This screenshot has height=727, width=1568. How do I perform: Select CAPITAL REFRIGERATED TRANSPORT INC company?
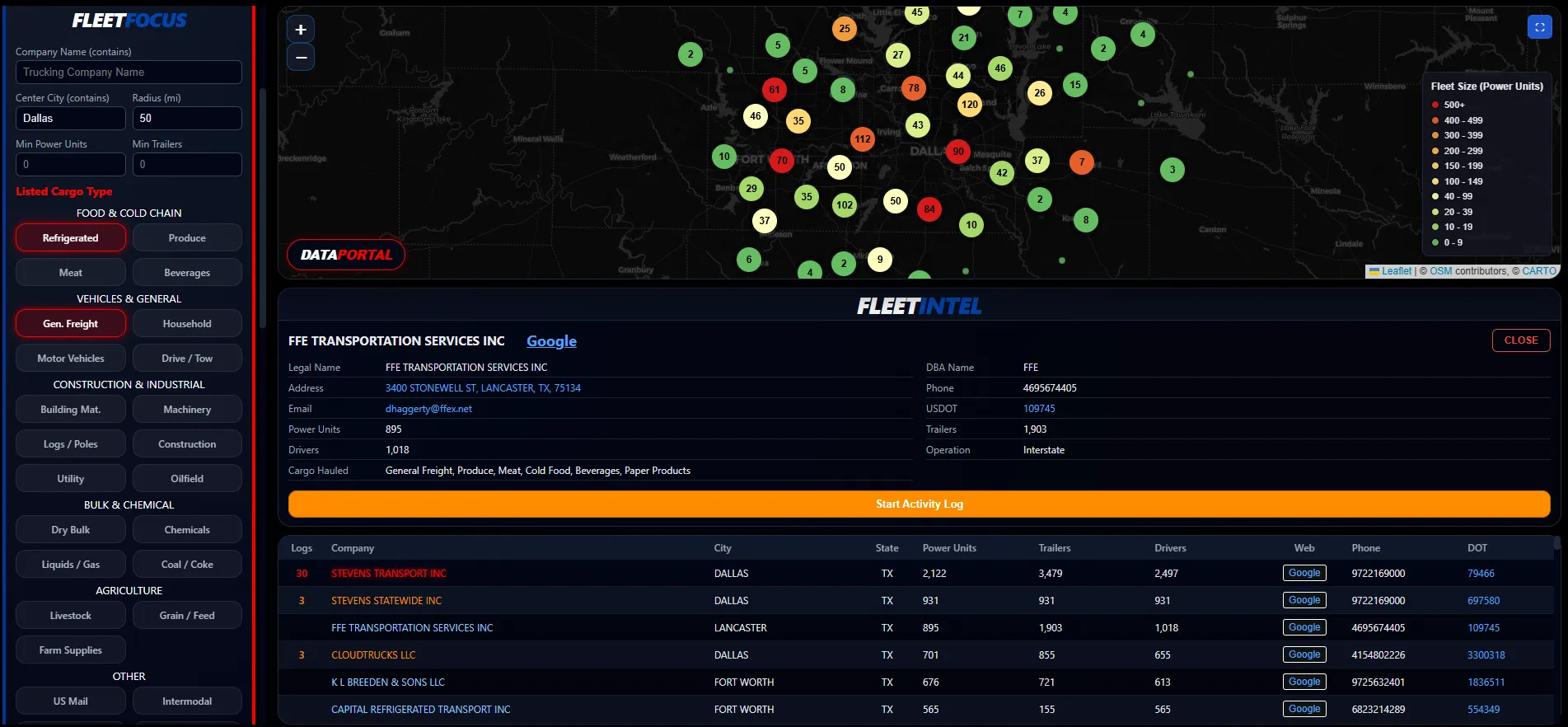point(420,710)
